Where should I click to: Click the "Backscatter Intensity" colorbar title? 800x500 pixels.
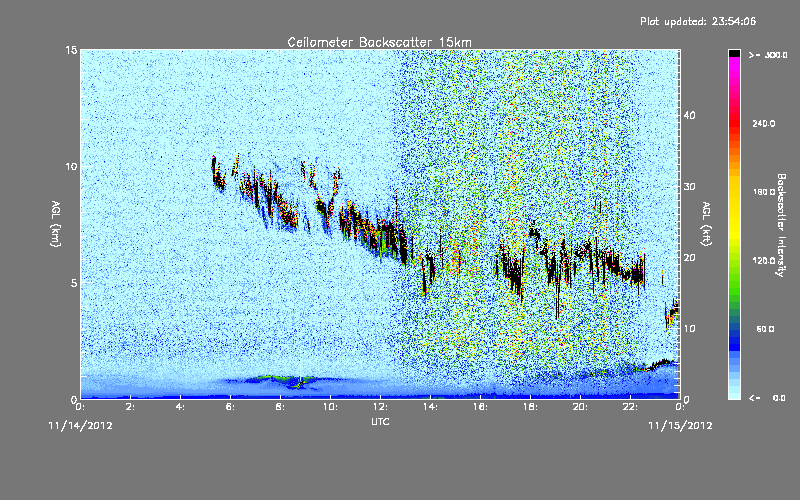coord(780,225)
